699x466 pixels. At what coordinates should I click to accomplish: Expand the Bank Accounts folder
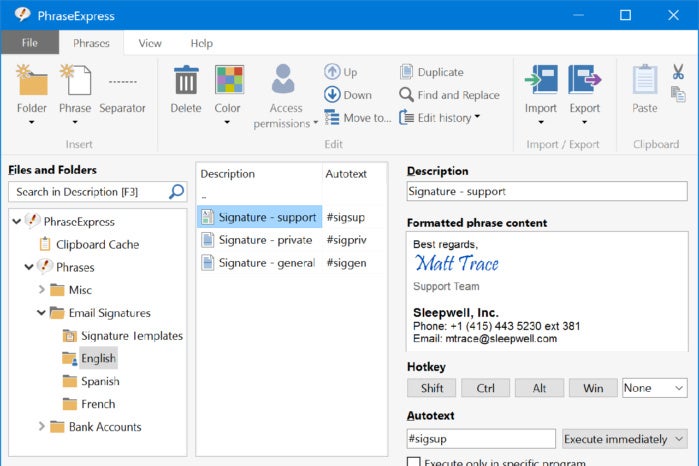click(x=41, y=426)
